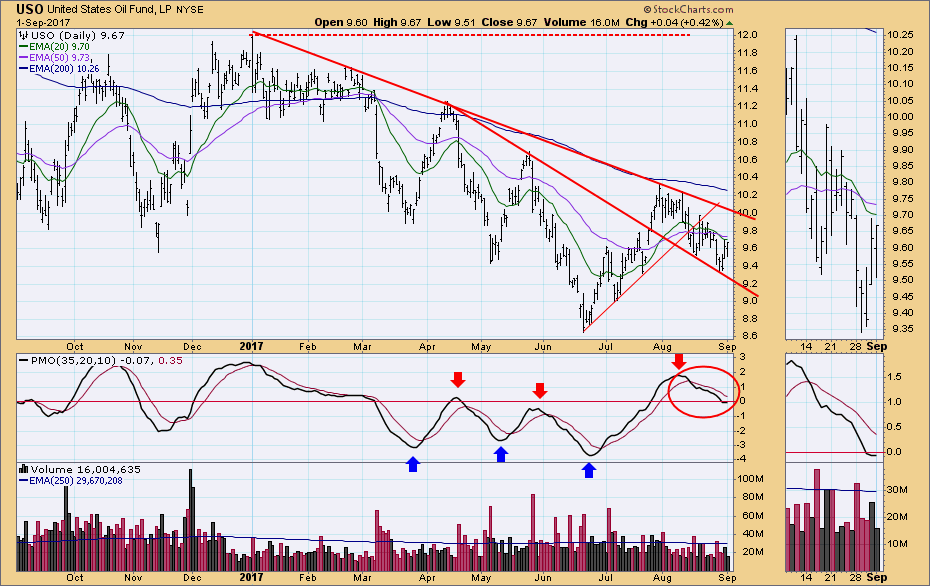Click the Mar label under the volume panel
930x586 pixels.
click(x=362, y=577)
